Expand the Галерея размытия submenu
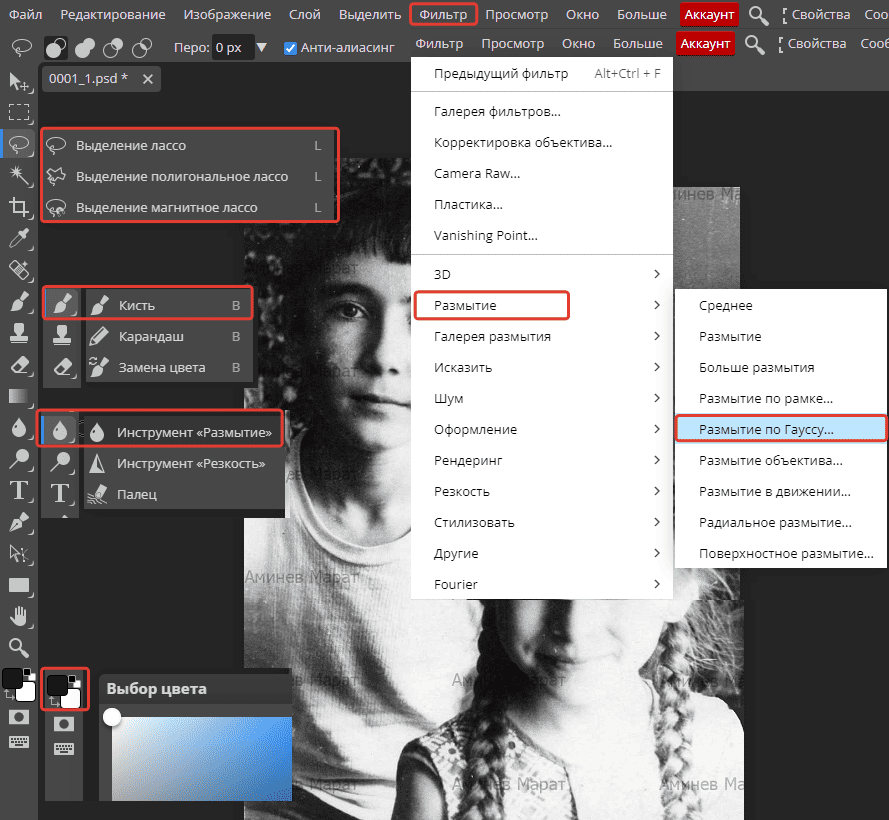Viewport: 889px width, 820px height. coord(541,337)
